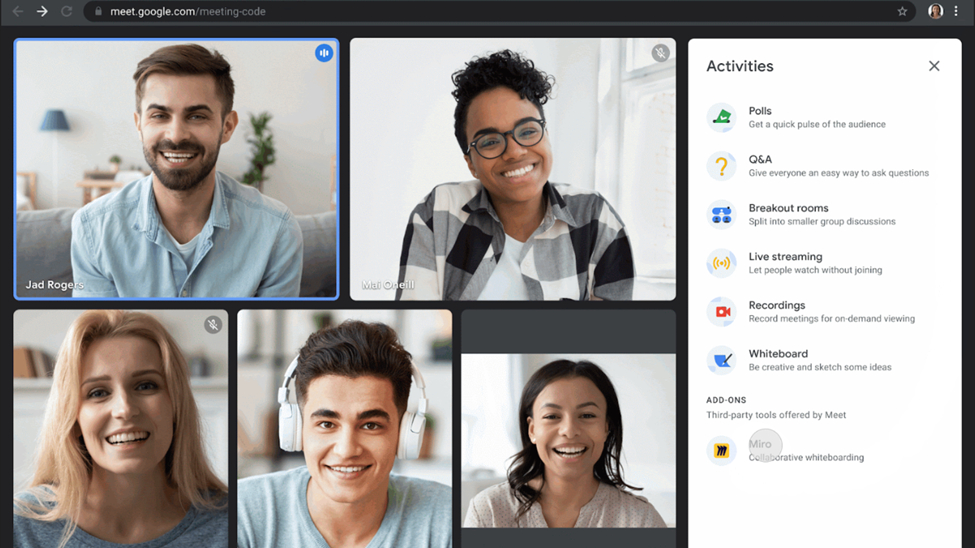The image size is (975, 548).
Task: Click 'Get a quick pulse of the audience'
Action: pyautogui.click(x=817, y=124)
